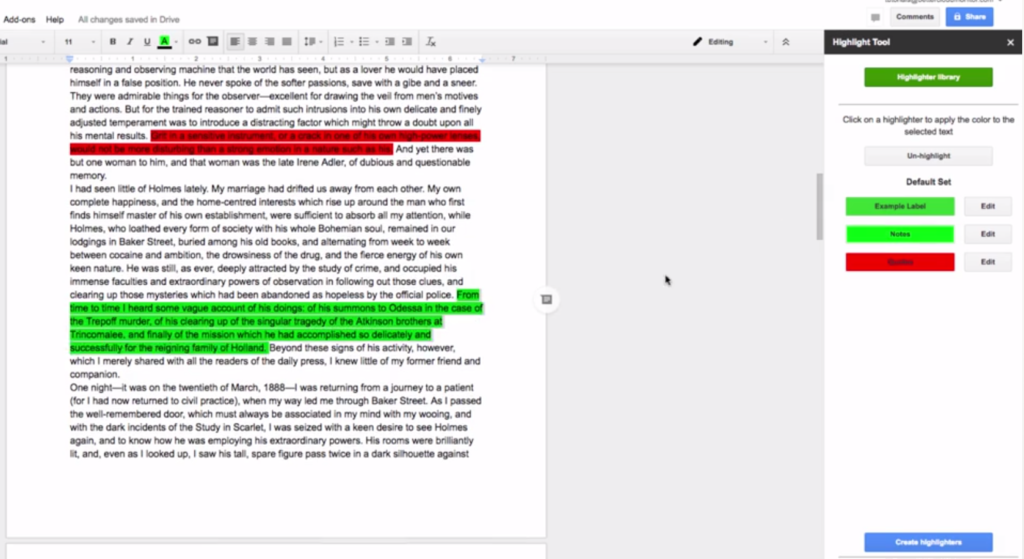This screenshot has height=559, width=1024.
Task: Decrease the indent
Action: [x=390, y=42]
